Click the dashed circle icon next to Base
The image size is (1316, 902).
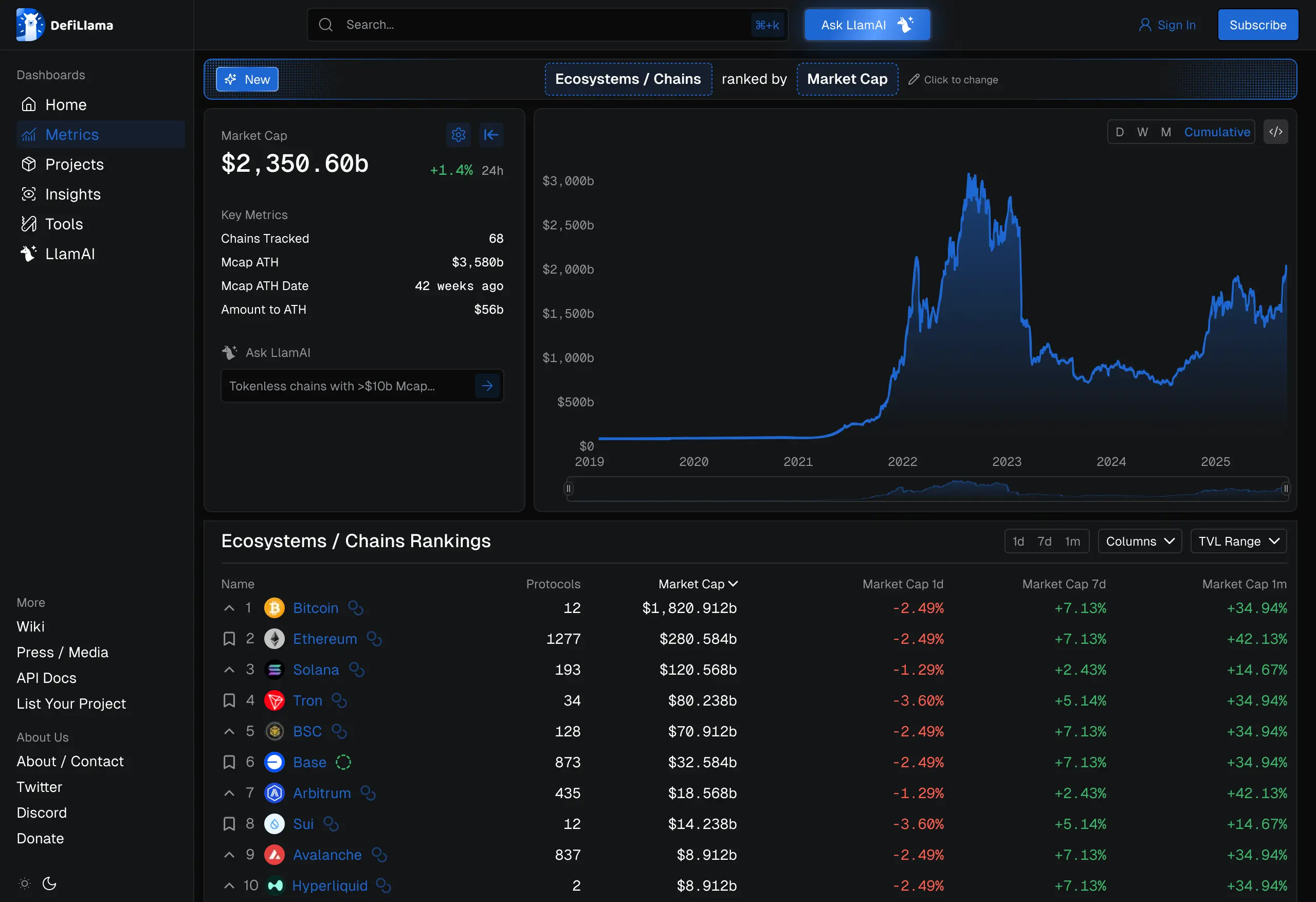[343, 762]
